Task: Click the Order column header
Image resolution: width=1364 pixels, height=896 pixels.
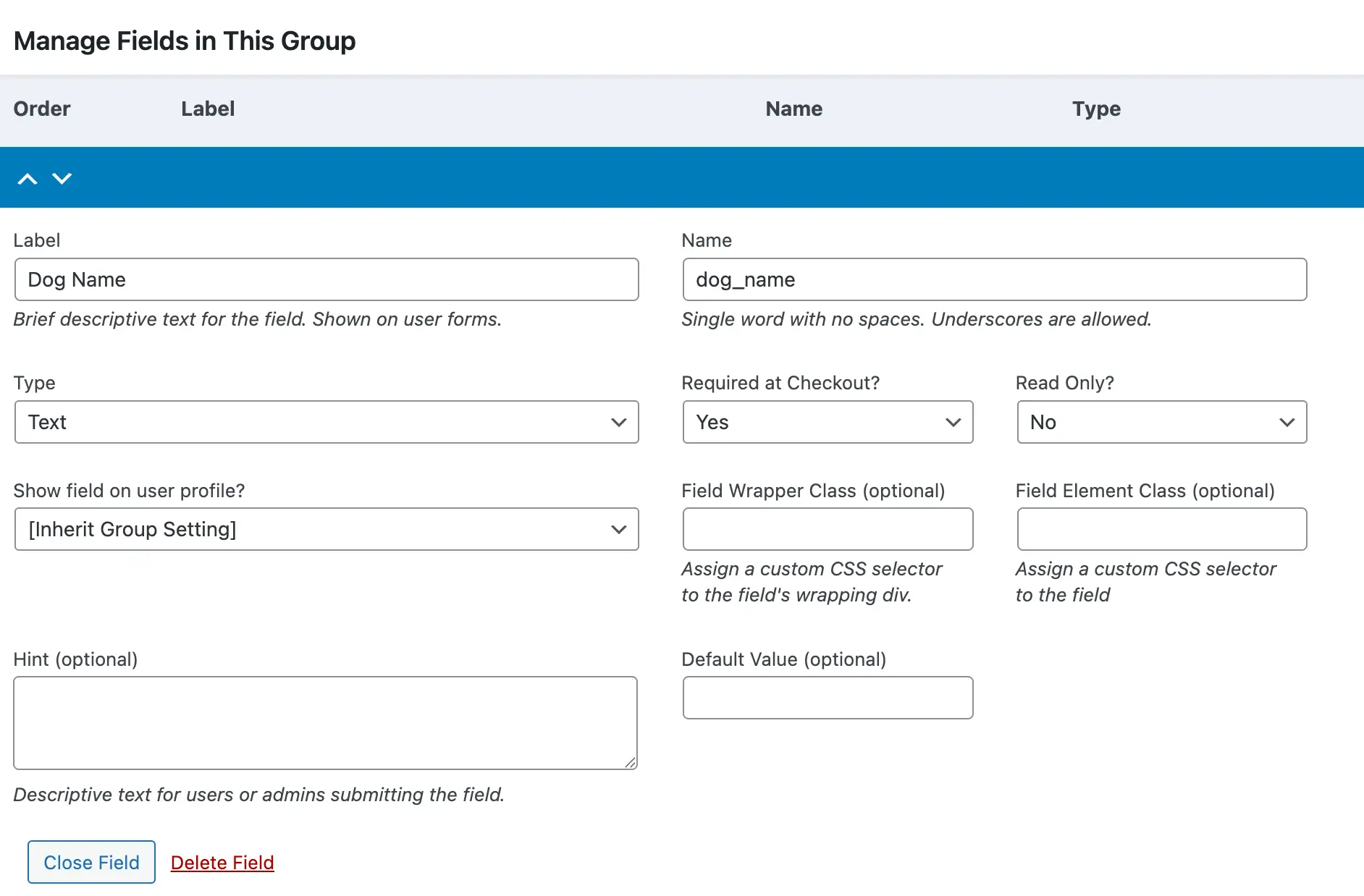Action: point(41,109)
